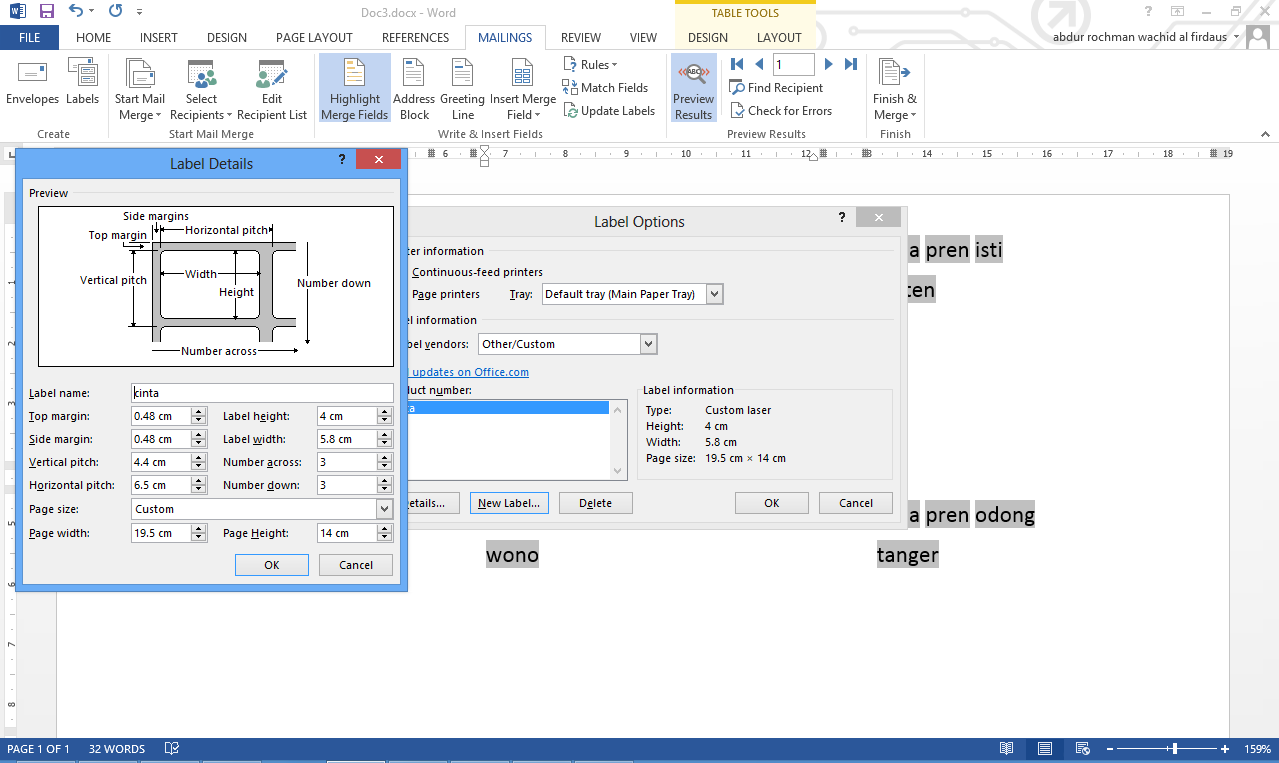Open the Envelopes tool
The width and height of the screenshot is (1279, 763).
click(x=32, y=88)
